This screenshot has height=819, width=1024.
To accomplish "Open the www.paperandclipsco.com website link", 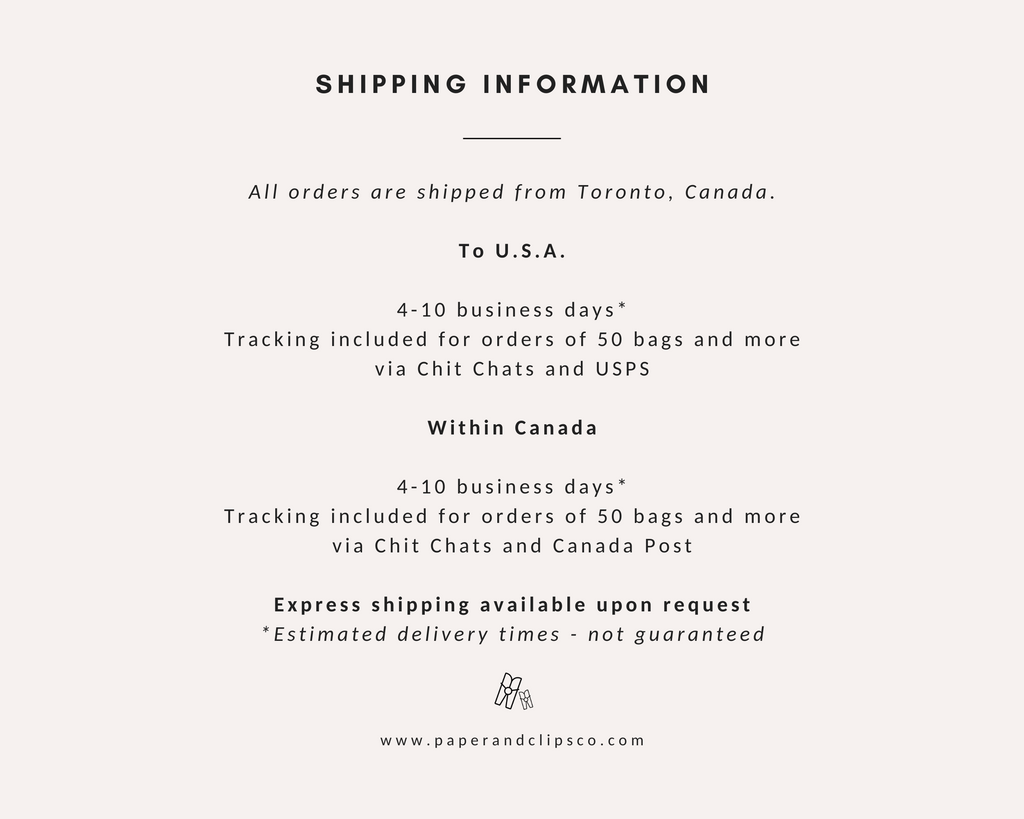I will (x=512, y=741).
